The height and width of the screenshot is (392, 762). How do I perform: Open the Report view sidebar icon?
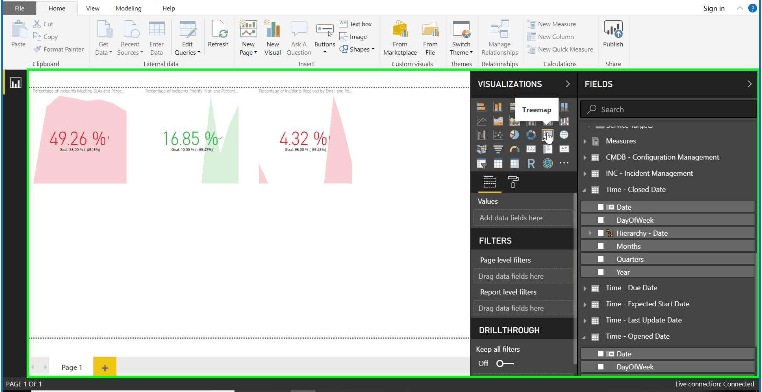[x=16, y=83]
